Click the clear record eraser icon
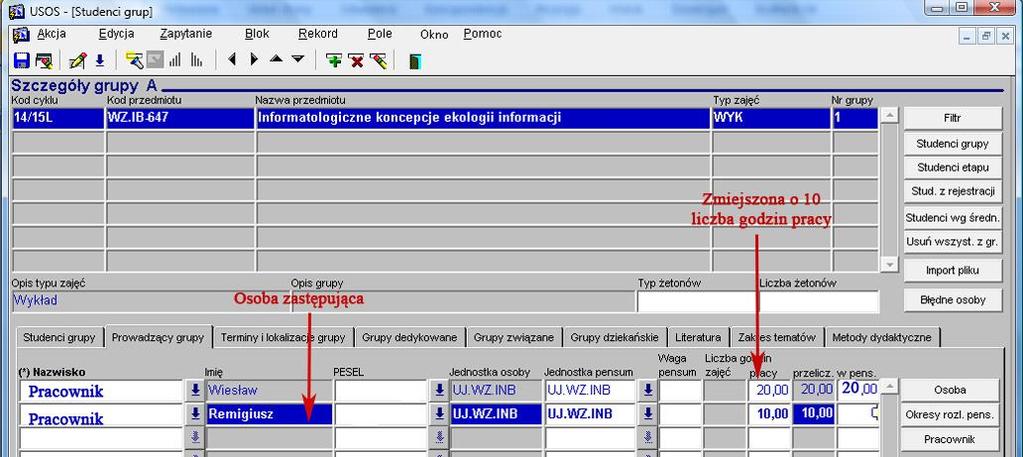The width and height of the screenshot is (1023, 457). (x=378, y=61)
